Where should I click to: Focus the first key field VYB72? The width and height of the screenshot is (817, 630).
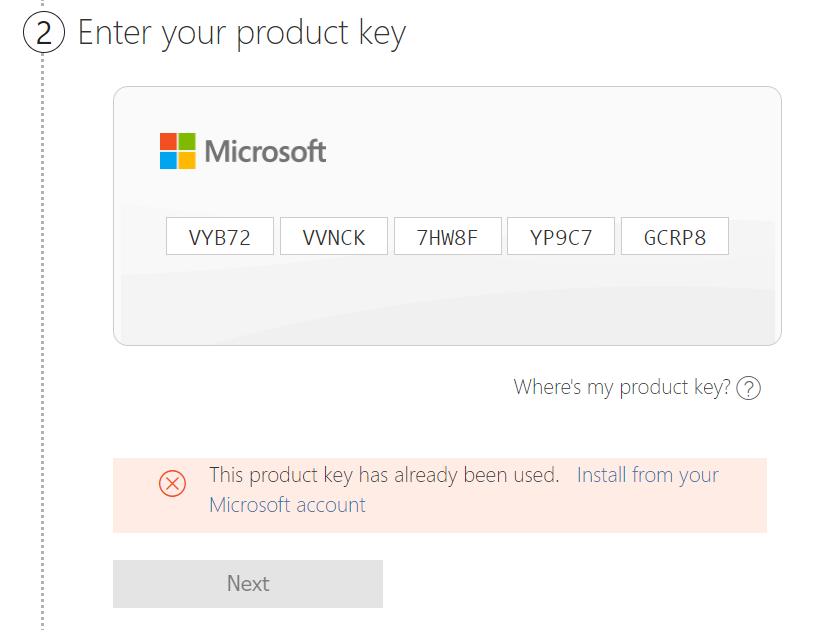click(x=220, y=238)
